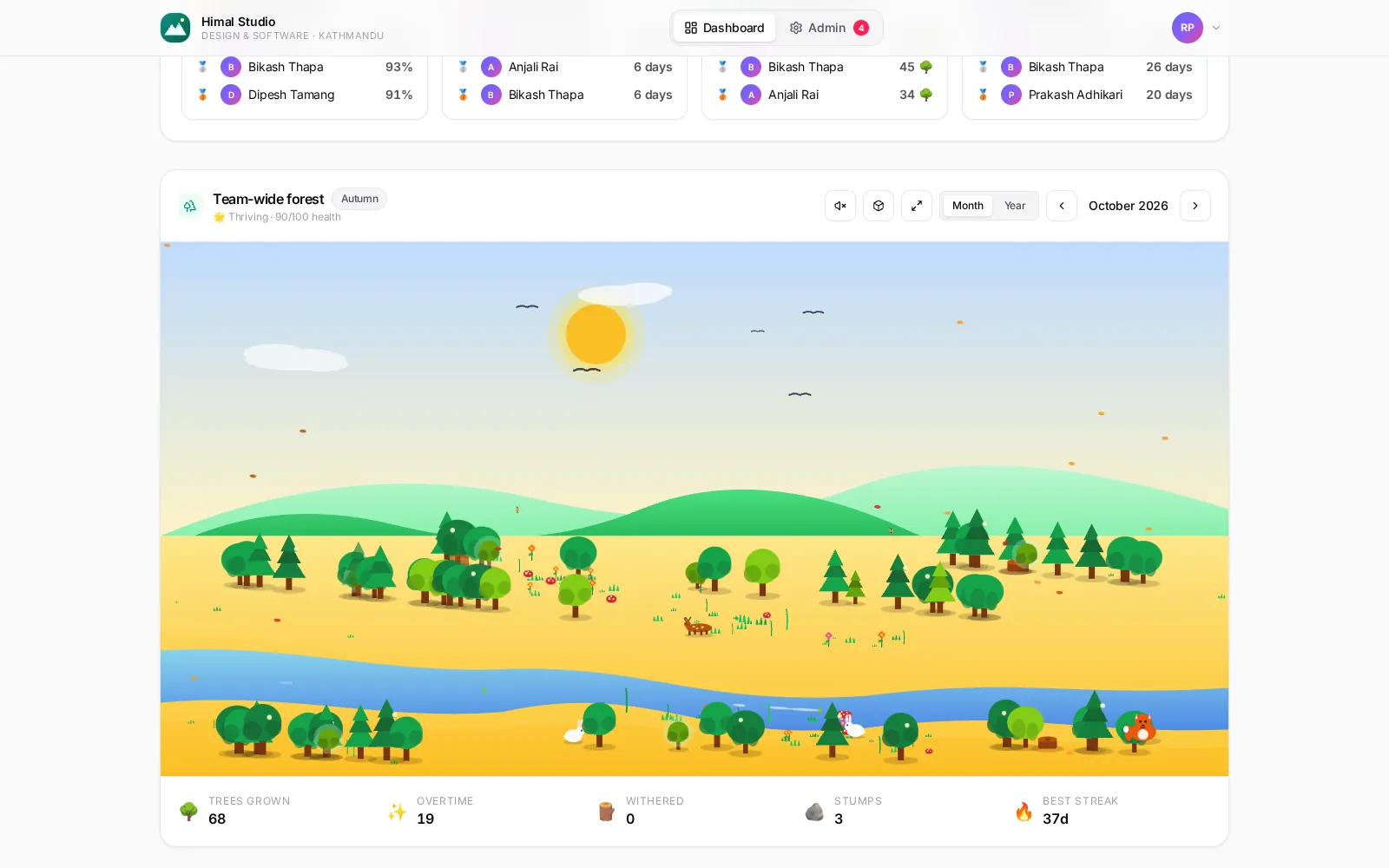Click the Trees Grown value 68
This screenshot has height=868, width=1389.
217,819
